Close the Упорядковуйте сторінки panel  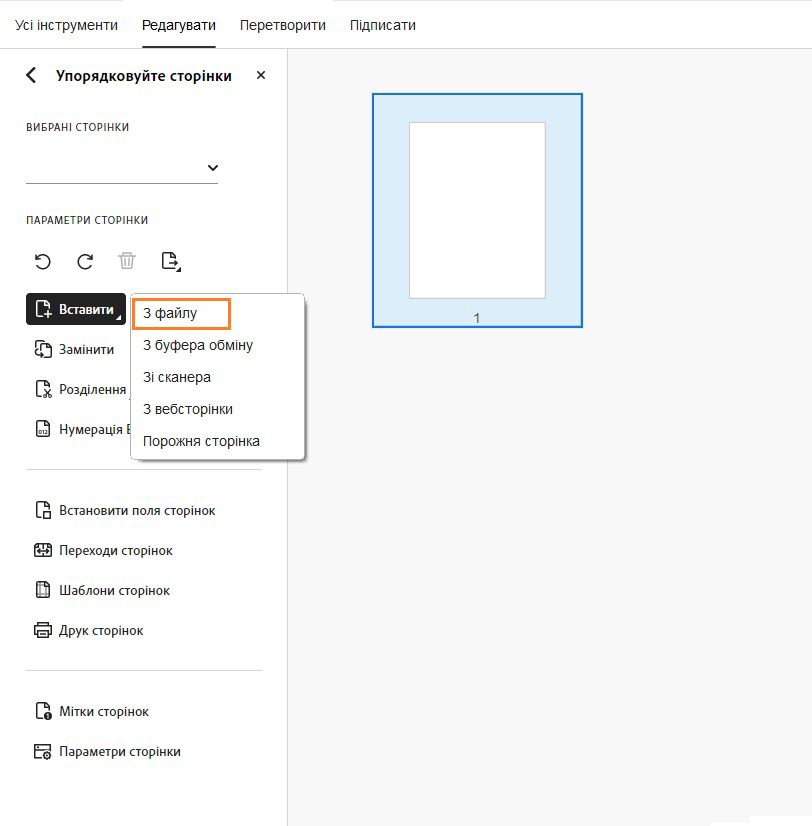(260, 75)
